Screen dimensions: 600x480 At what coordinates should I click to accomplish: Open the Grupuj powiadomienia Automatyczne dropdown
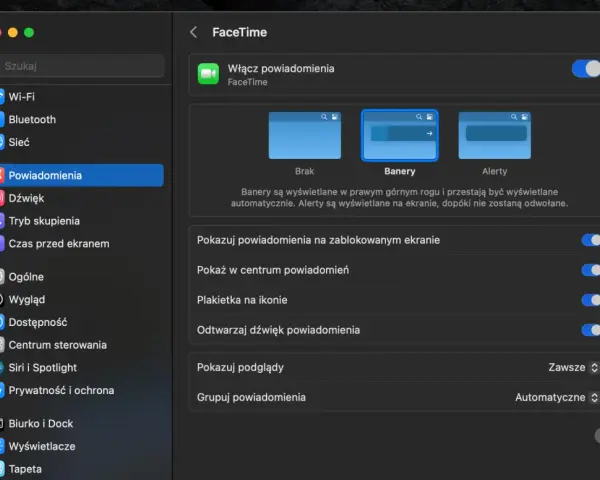pyautogui.click(x=556, y=397)
